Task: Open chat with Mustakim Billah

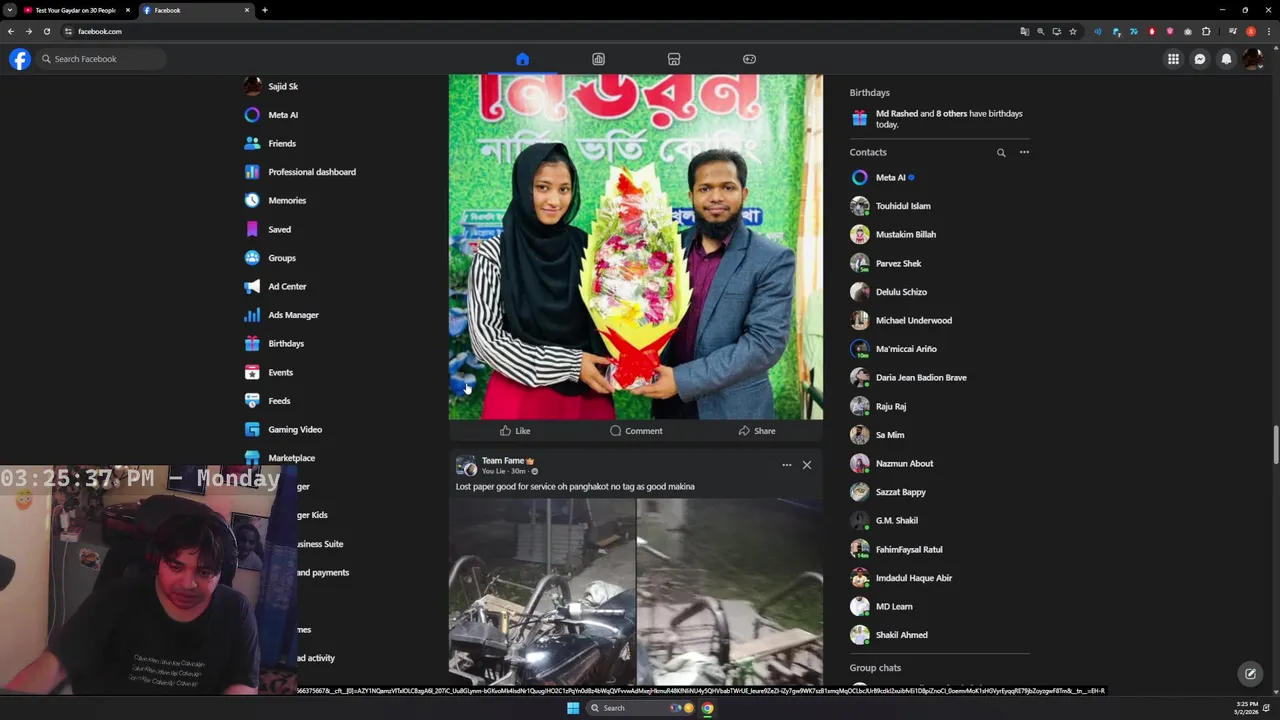Action: [940, 235]
